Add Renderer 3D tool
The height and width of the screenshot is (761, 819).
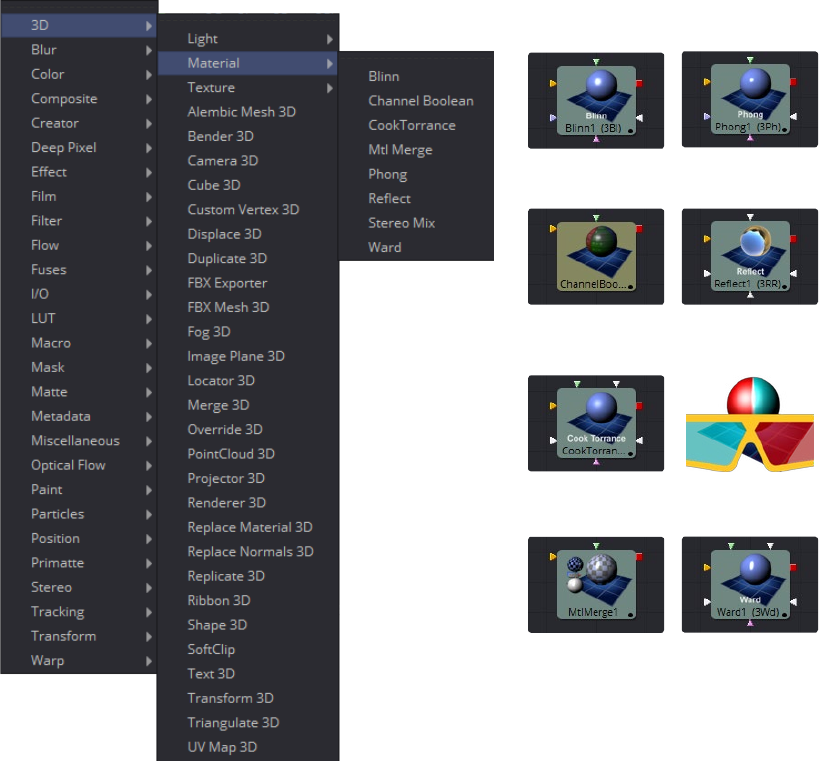pos(227,503)
